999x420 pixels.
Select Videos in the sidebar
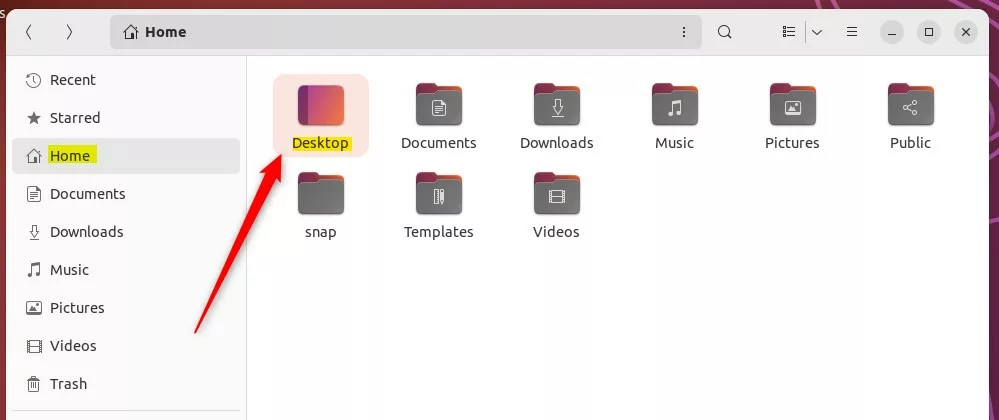(x=126, y=345)
